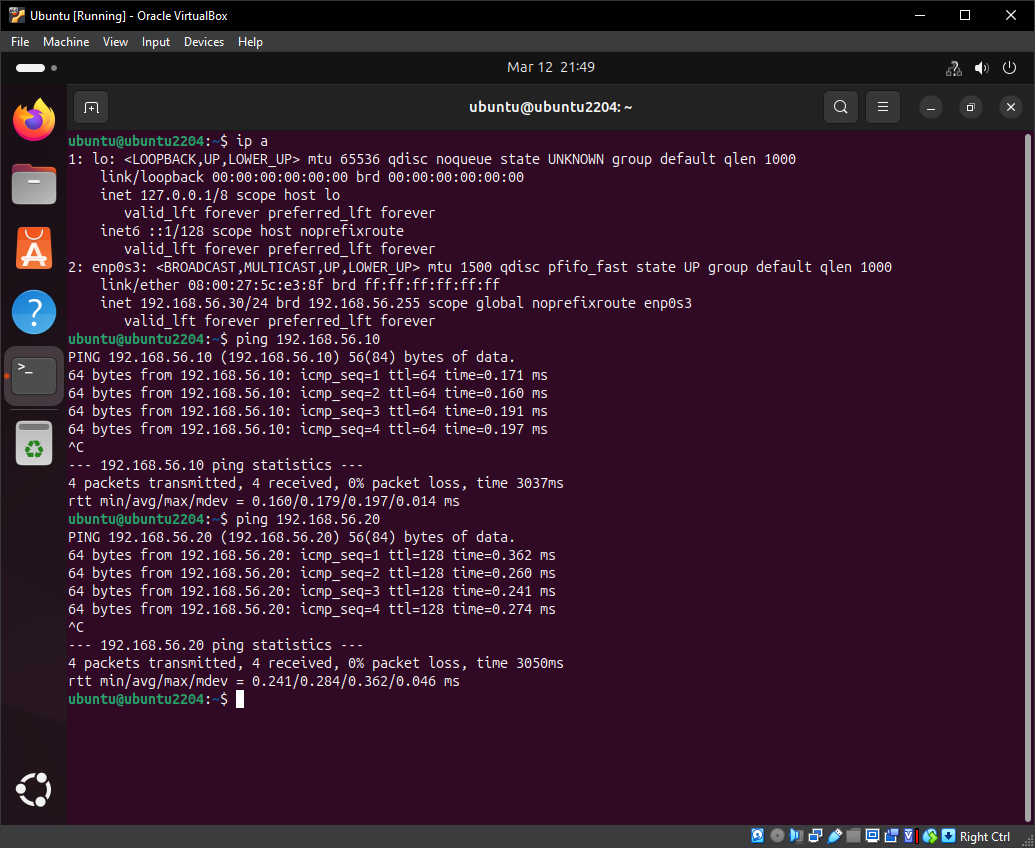Expand the View menu
Viewport: 1035px width, 848px height.
tap(115, 42)
